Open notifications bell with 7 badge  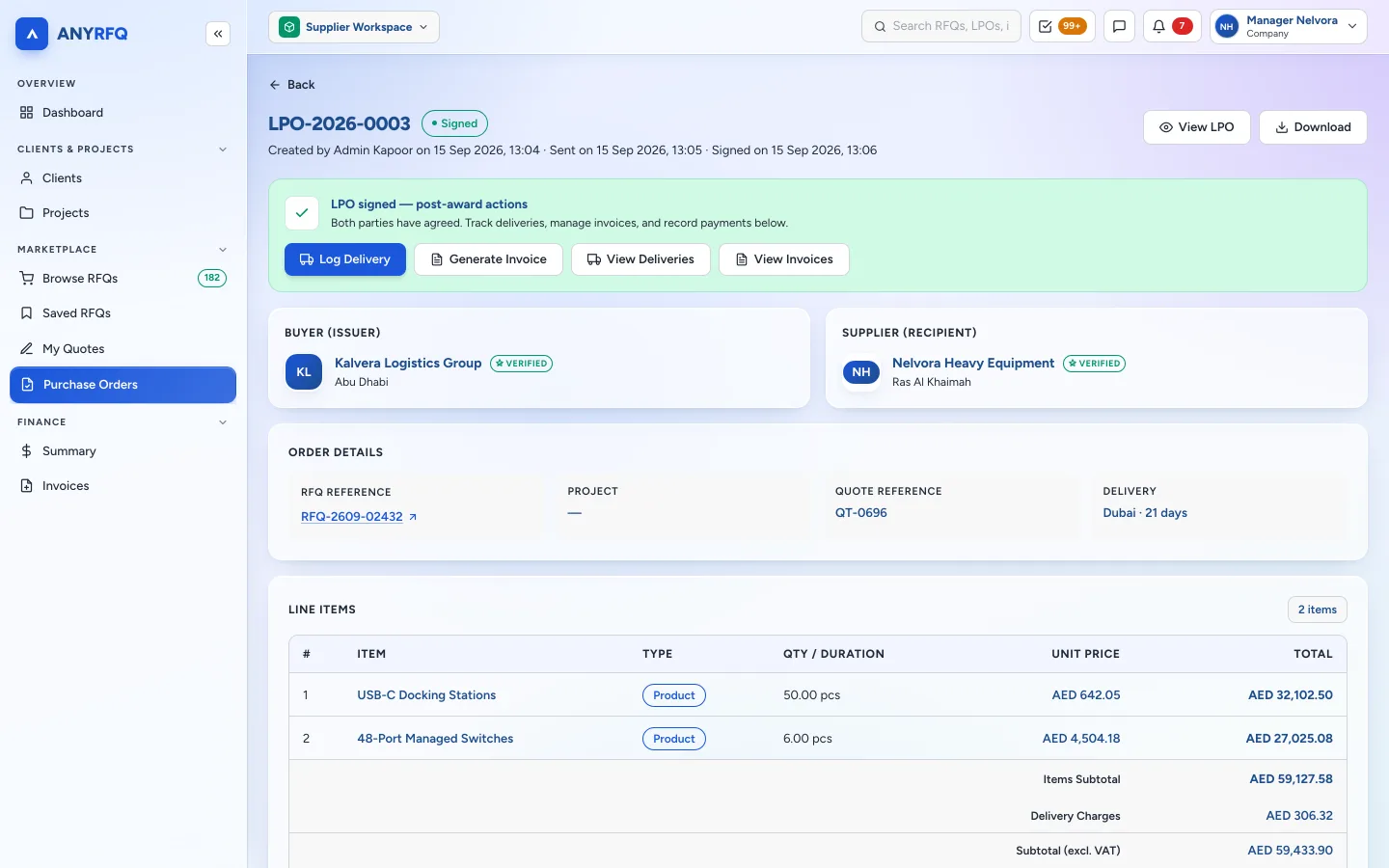pyautogui.click(x=1172, y=27)
